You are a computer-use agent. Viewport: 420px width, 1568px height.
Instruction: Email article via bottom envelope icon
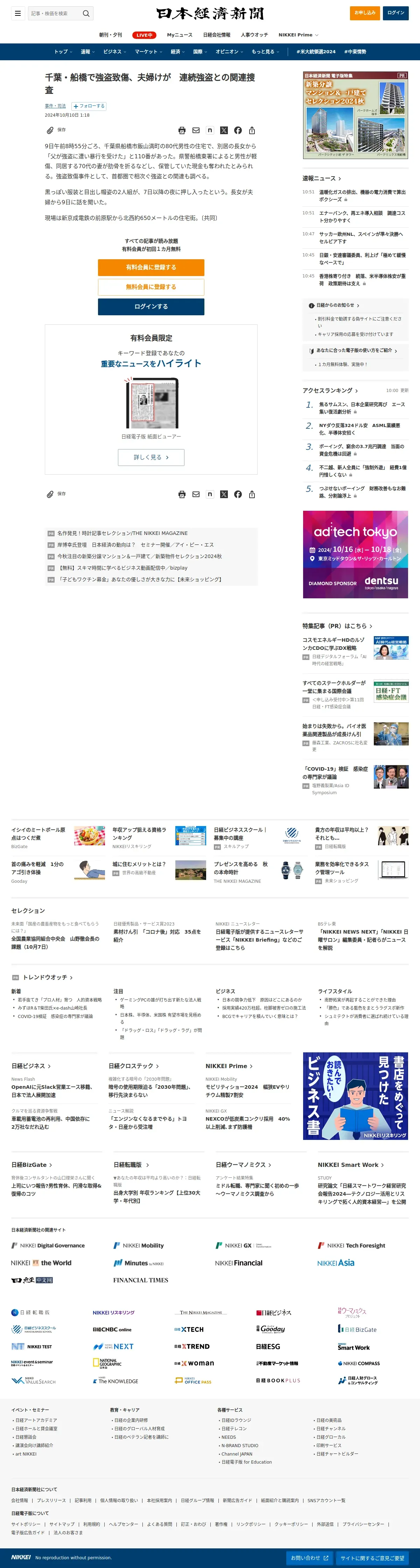(x=196, y=494)
